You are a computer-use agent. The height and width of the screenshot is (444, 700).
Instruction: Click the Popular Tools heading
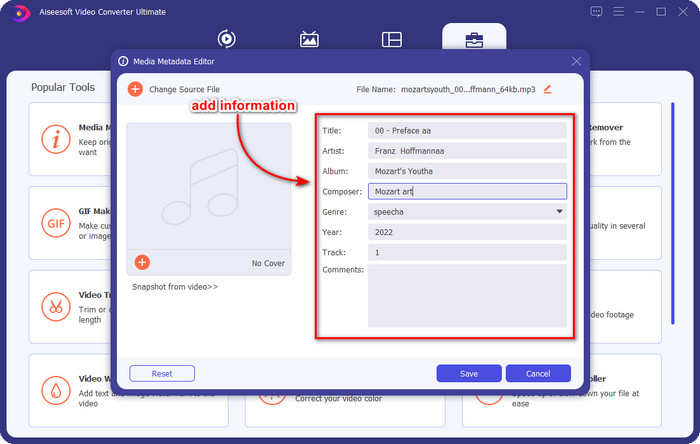[63, 87]
